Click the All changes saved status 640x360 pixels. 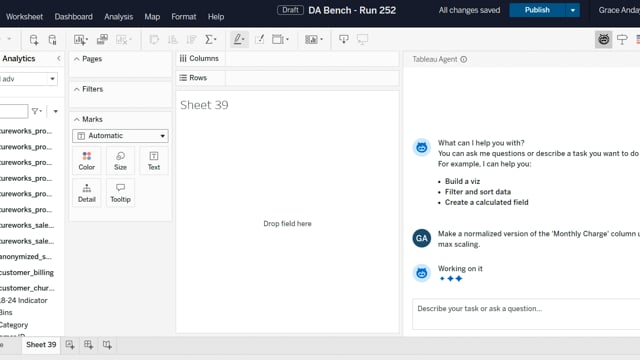469,10
